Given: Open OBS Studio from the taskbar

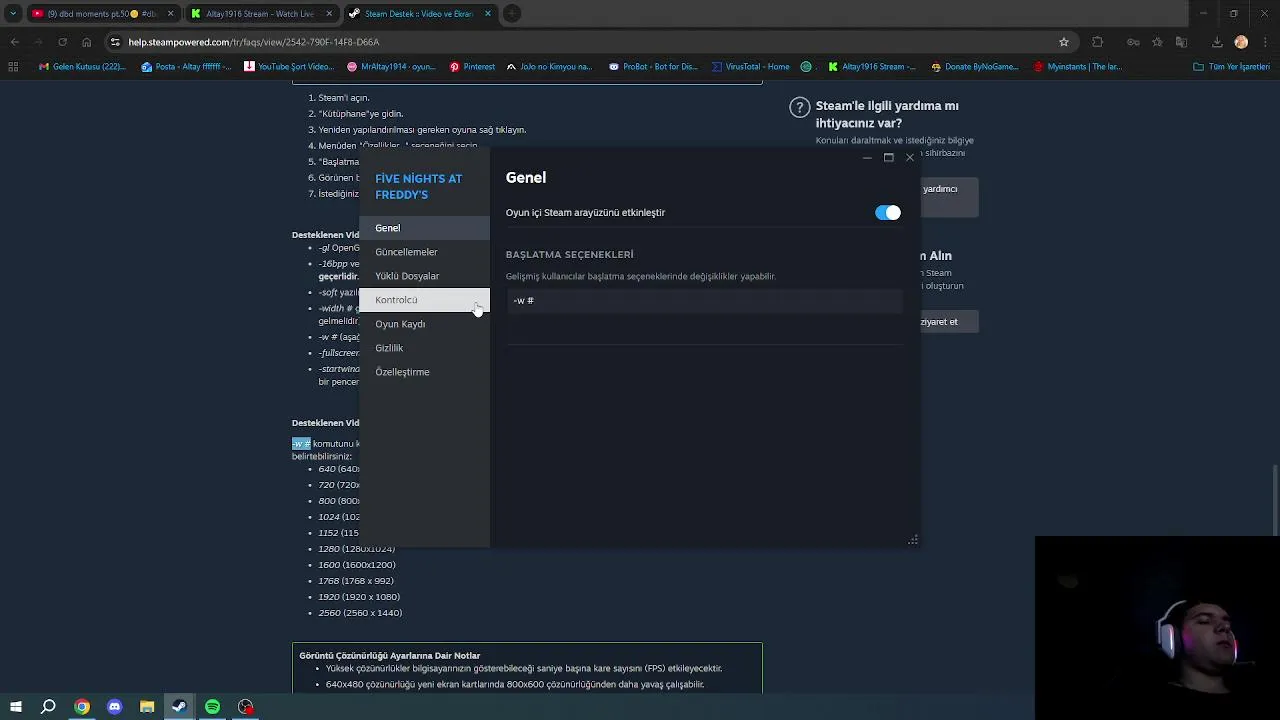Looking at the screenshot, I should [x=245, y=707].
